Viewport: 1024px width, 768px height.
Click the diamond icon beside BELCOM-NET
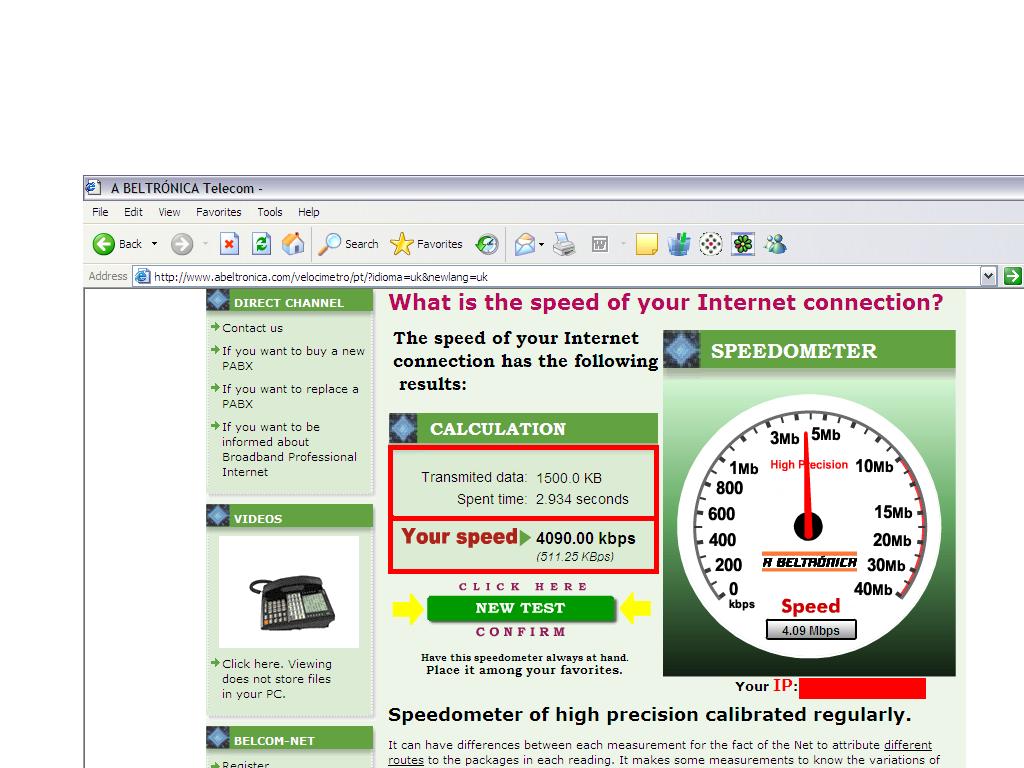pyautogui.click(x=218, y=738)
